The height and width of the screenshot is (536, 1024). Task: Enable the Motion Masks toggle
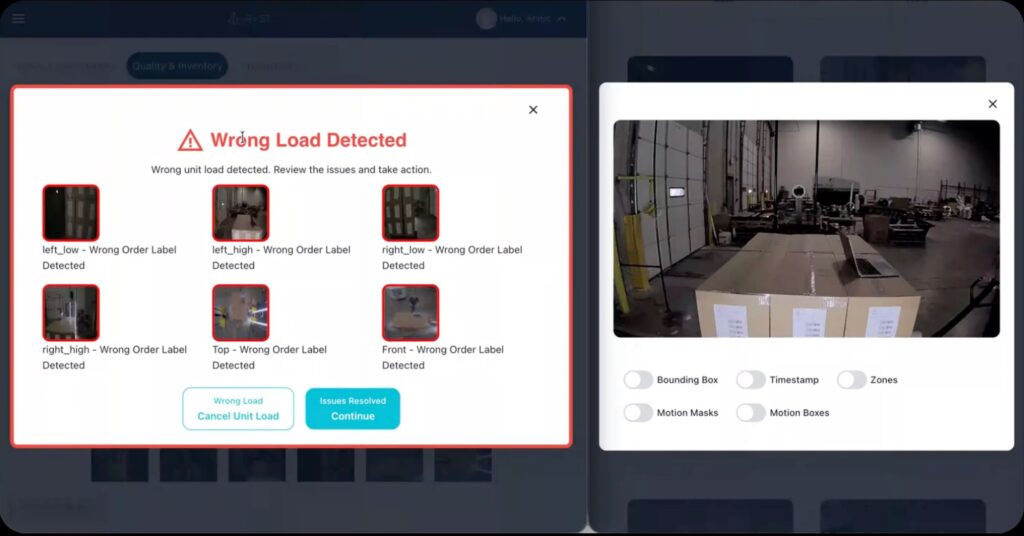point(638,412)
